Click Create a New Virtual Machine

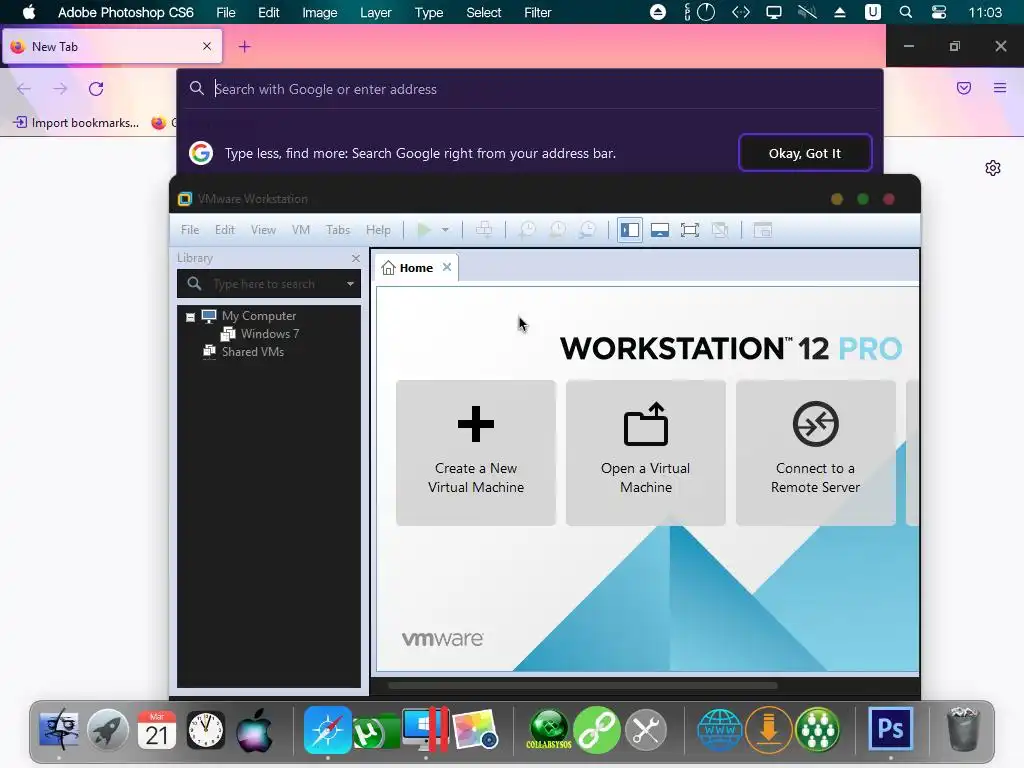click(476, 453)
